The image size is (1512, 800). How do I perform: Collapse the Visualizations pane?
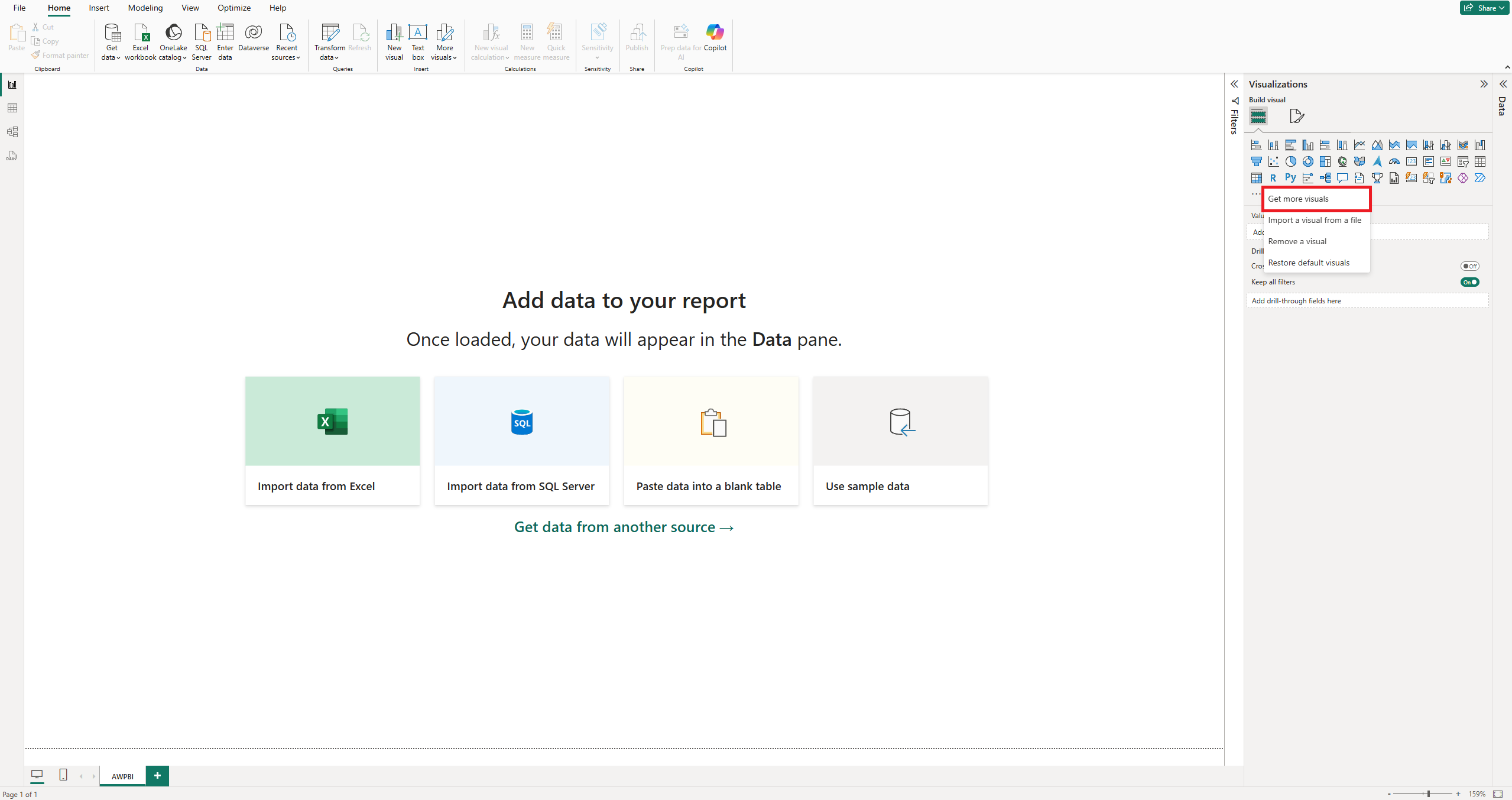tap(1484, 84)
